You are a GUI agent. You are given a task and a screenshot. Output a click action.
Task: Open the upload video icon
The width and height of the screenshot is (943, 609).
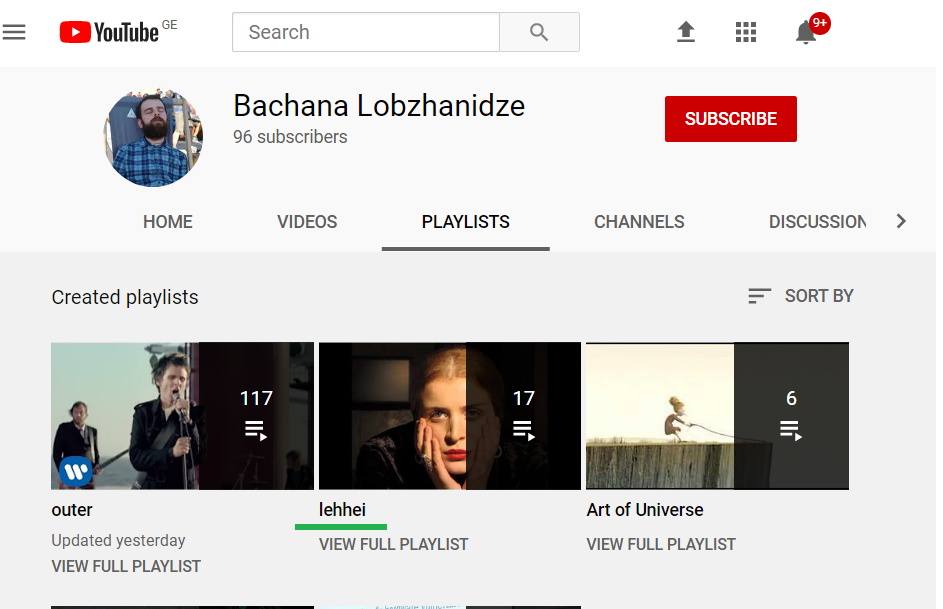click(x=686, y=32)
